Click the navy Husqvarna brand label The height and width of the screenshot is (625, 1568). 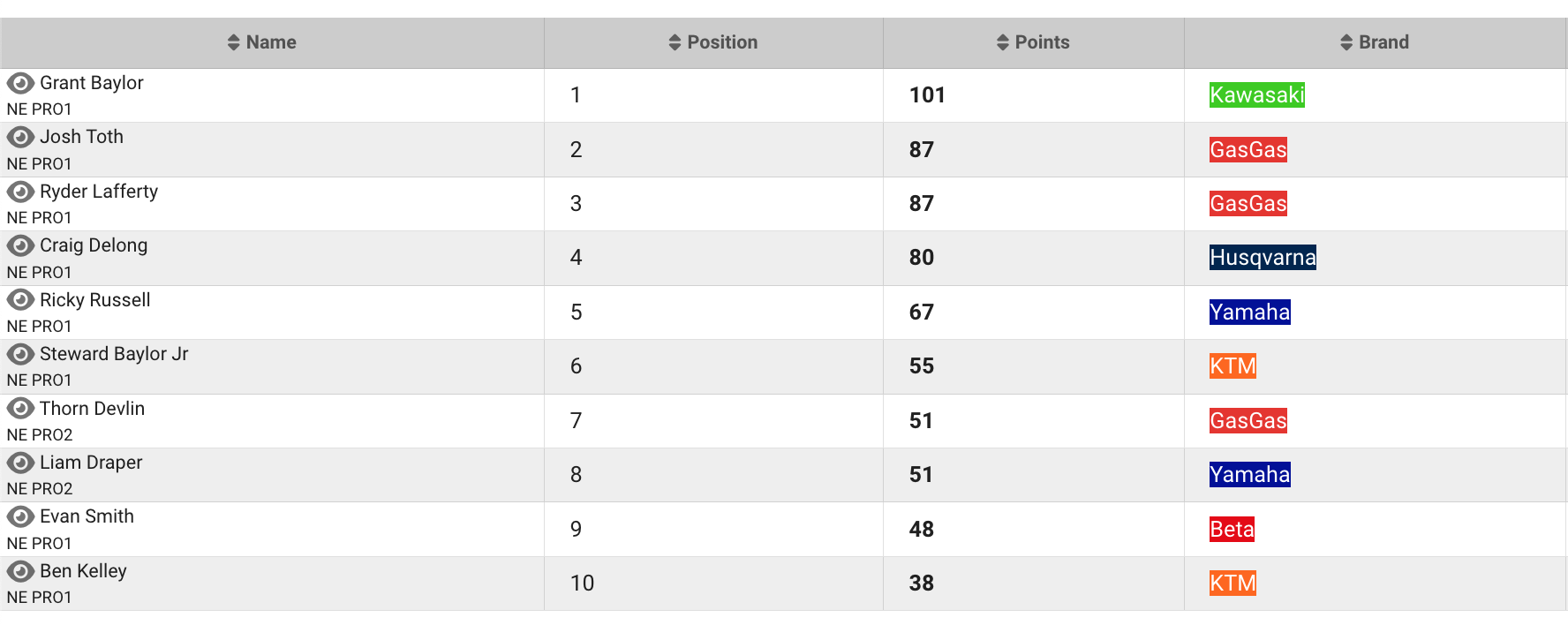tap(1263, 258)
